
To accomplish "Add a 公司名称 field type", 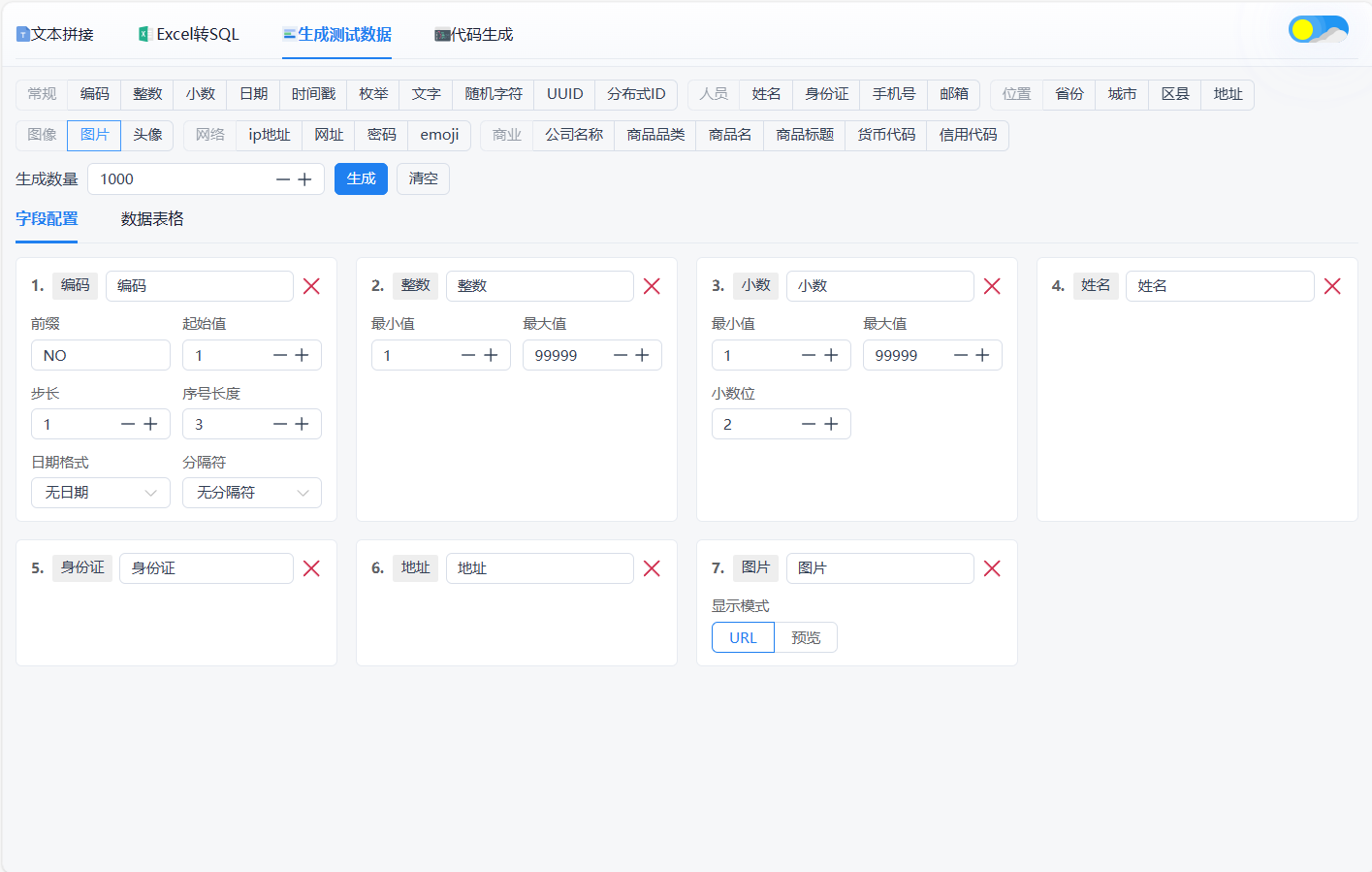I will point(574,135).
